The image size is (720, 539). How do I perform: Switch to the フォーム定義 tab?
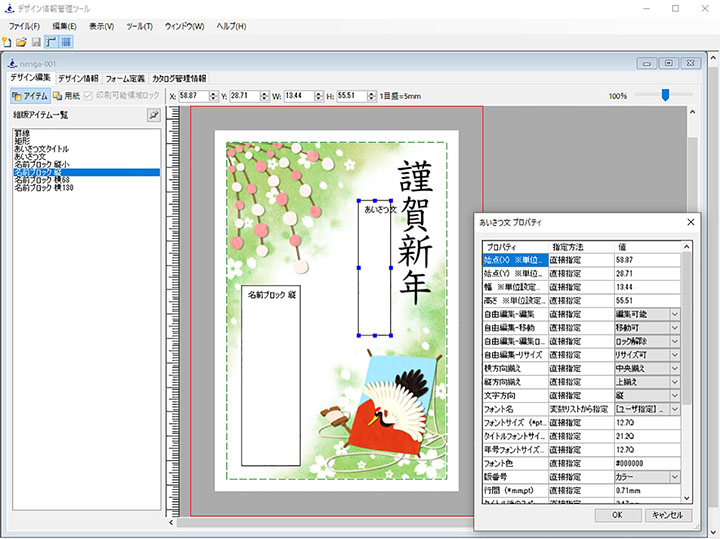click(124, 78)
